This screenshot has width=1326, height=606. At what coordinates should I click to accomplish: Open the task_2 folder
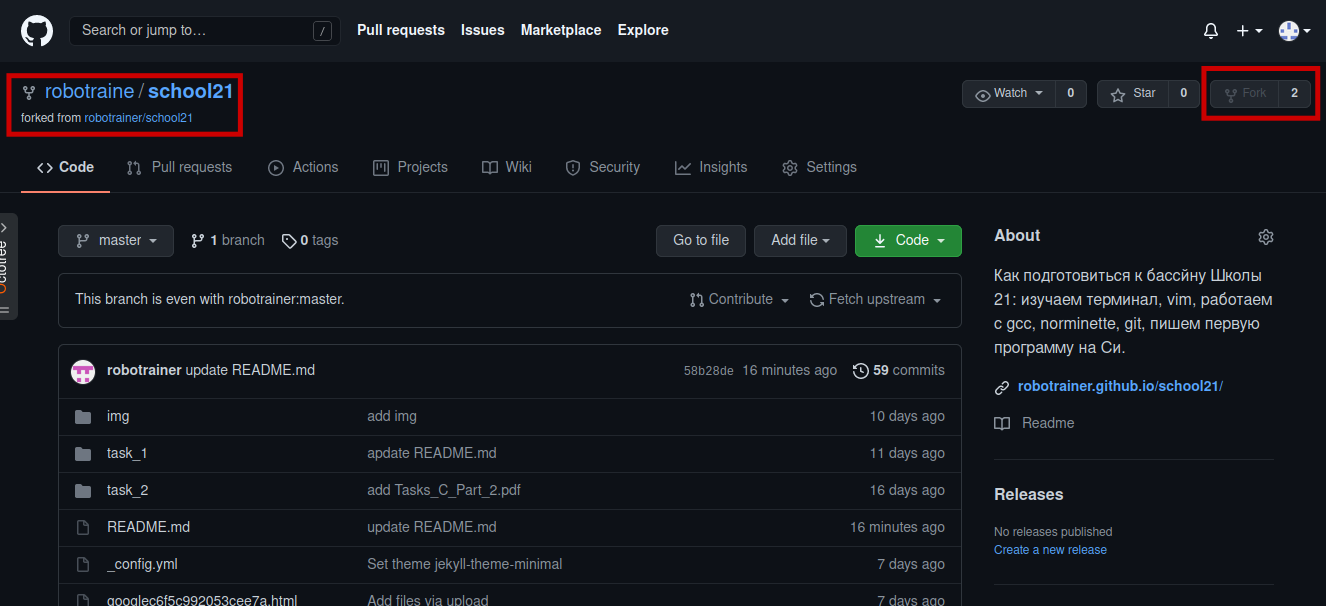click(127, 490)
